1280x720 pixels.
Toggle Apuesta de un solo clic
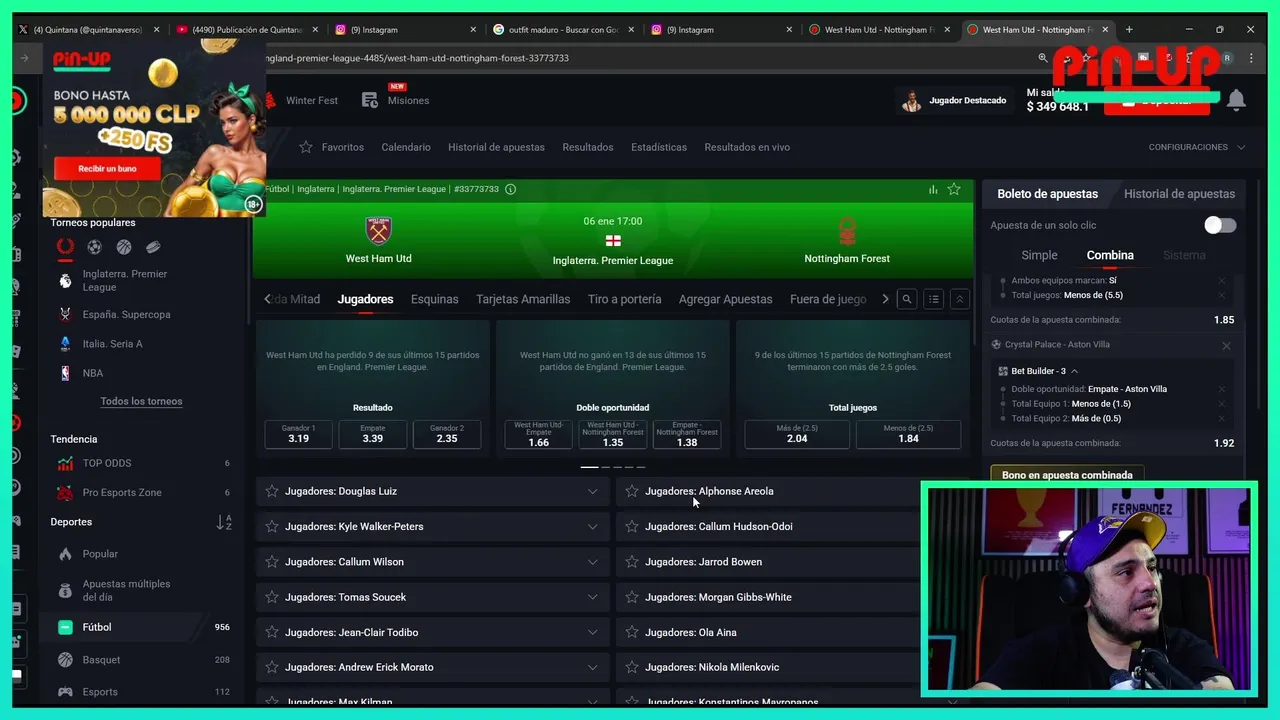[1220, 225]
